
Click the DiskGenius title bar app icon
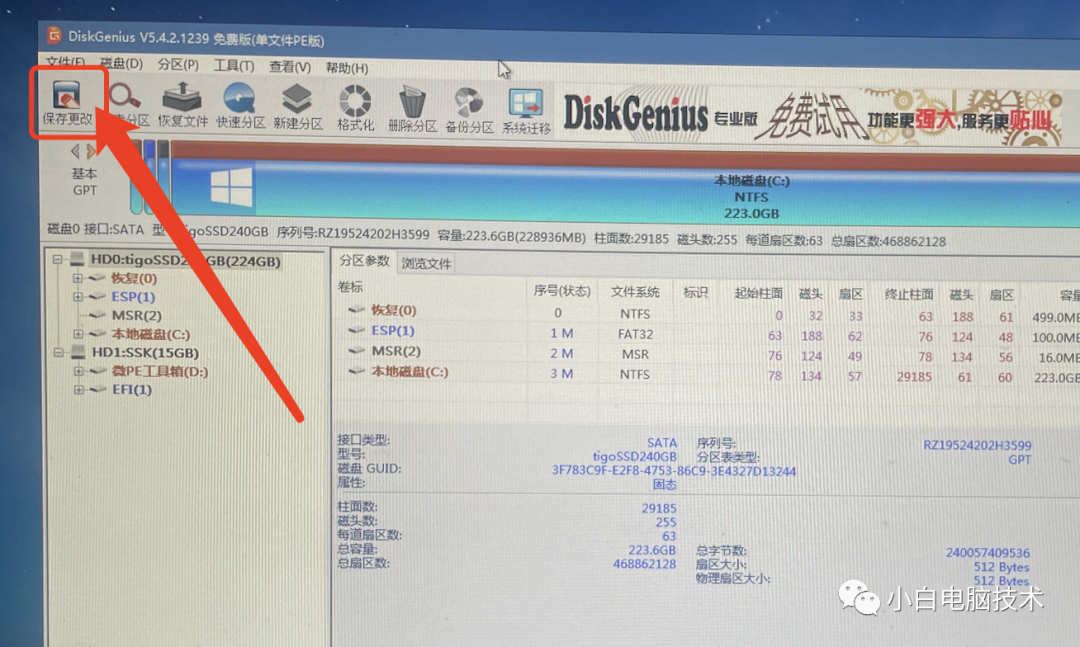pyautogui.click(x=54, y=34)
